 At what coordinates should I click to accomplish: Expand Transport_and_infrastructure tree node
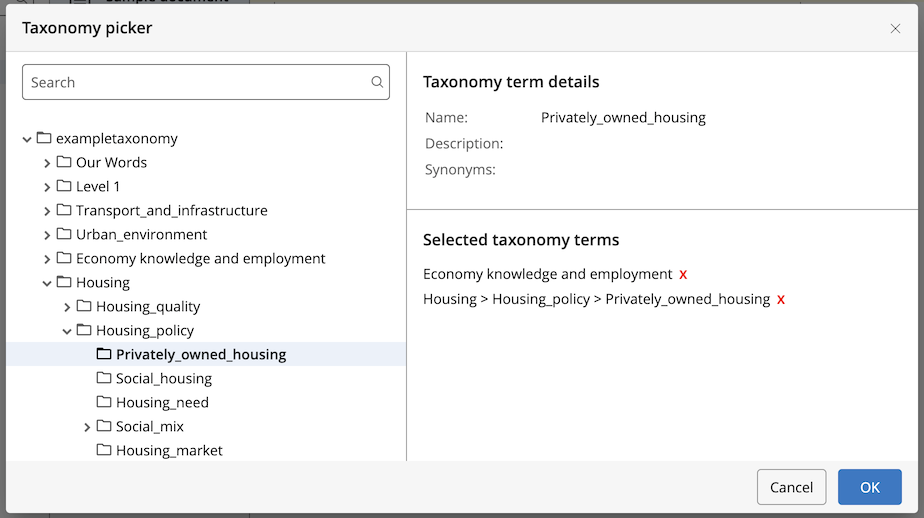[47, 211]
